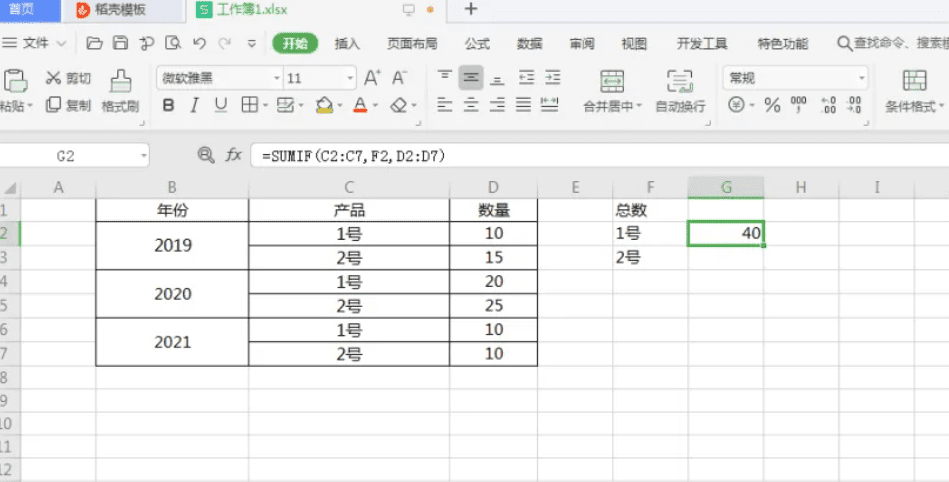
Task: Click the clear format eraser icon
Action: (x=398, y=105)
